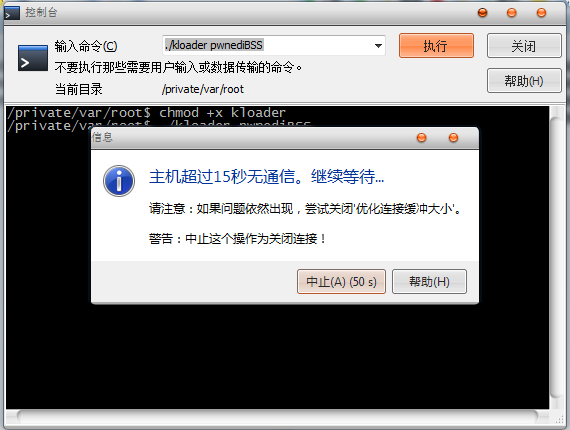Click the 输入命令(C) label
This screenshot has height=430, width=570.
86,46
